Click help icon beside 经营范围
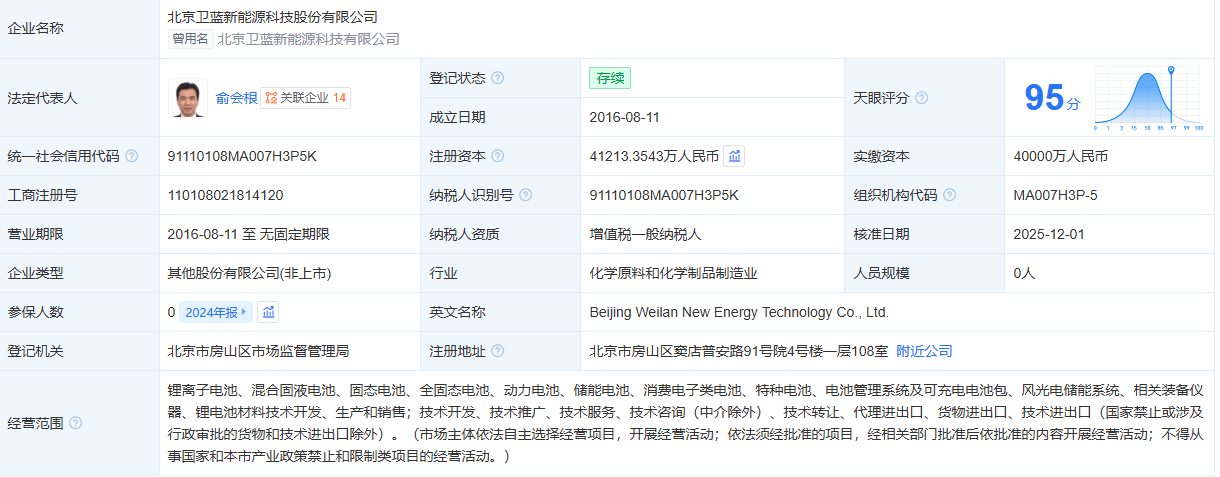The image size is (1220, 477). [x=75, y=423]
